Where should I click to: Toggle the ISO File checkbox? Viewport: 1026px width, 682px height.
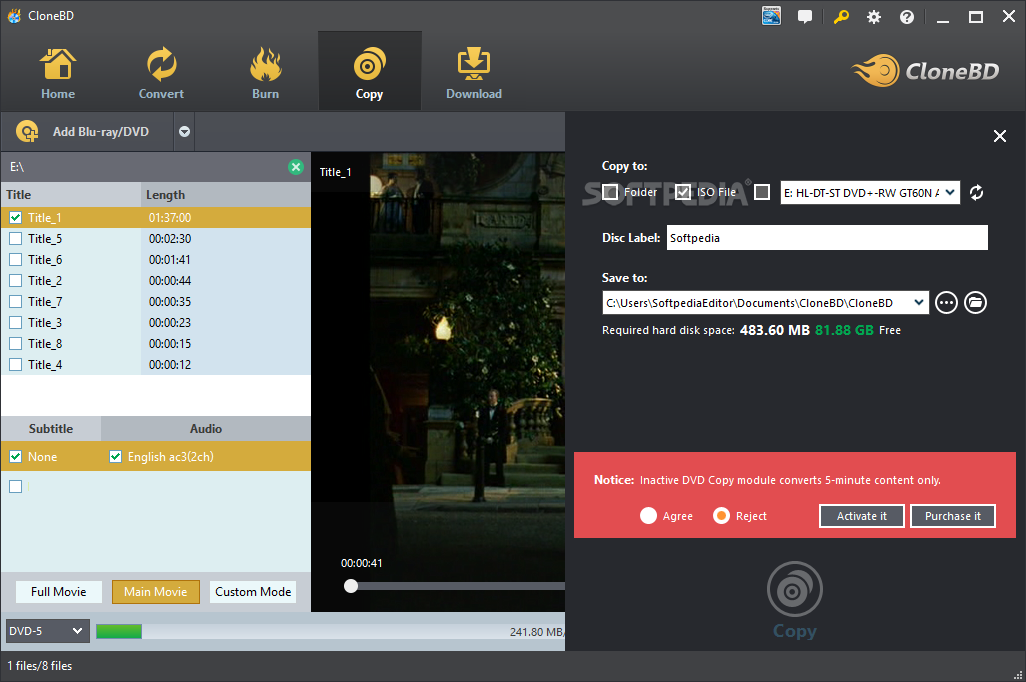[x=683, y=192]
